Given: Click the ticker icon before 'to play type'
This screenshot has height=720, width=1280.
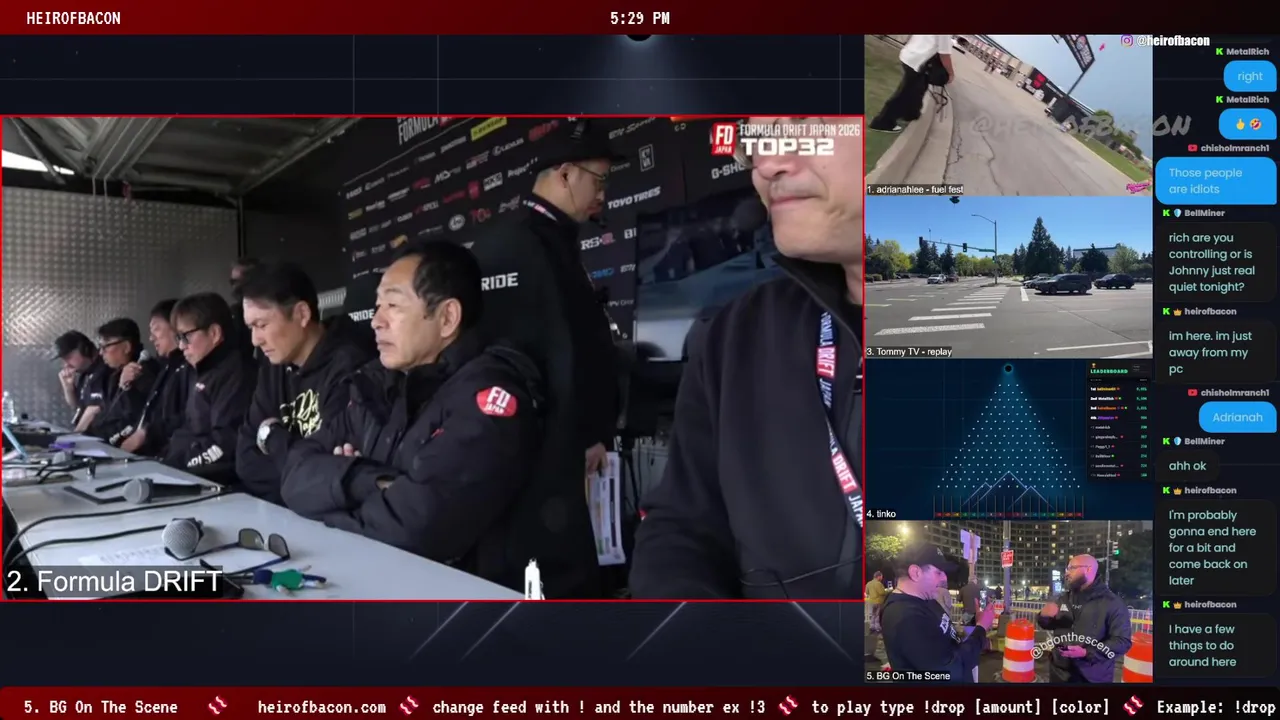Looking at the screenshot, I should point(788,706).
